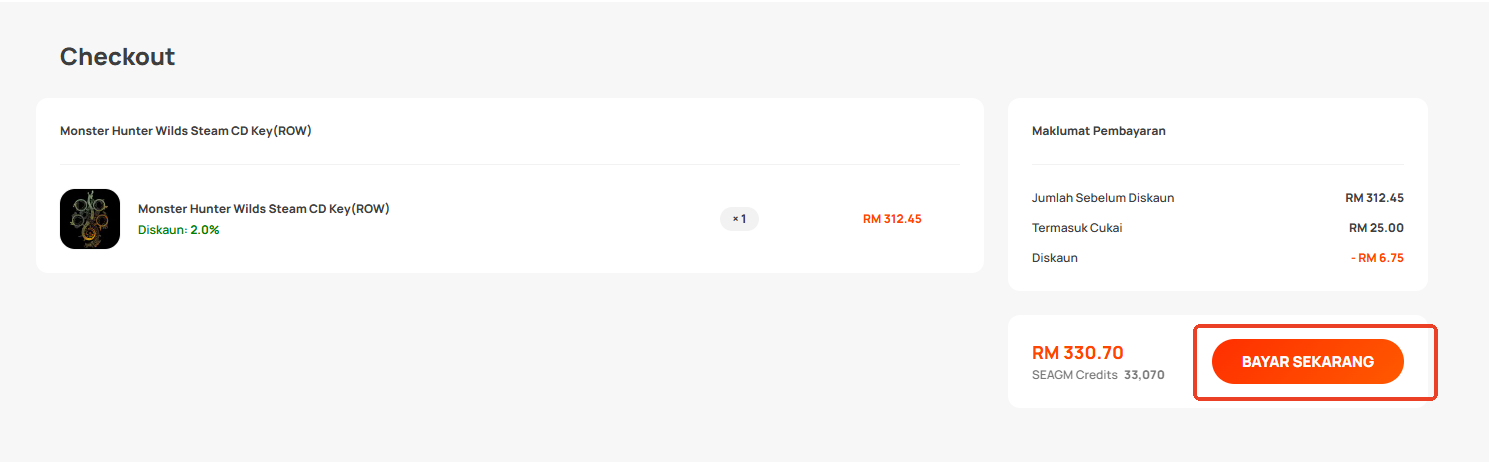Click the Termasuk Cukai row label
Viewport: 1489px width, 462px height.
(x=1077, y=228)
